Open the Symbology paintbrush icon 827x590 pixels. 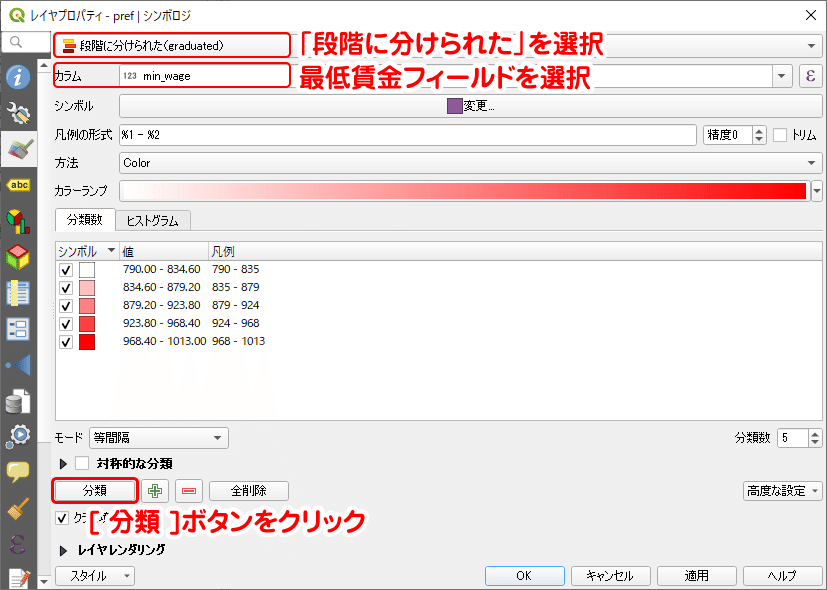[x=18, y=149]
